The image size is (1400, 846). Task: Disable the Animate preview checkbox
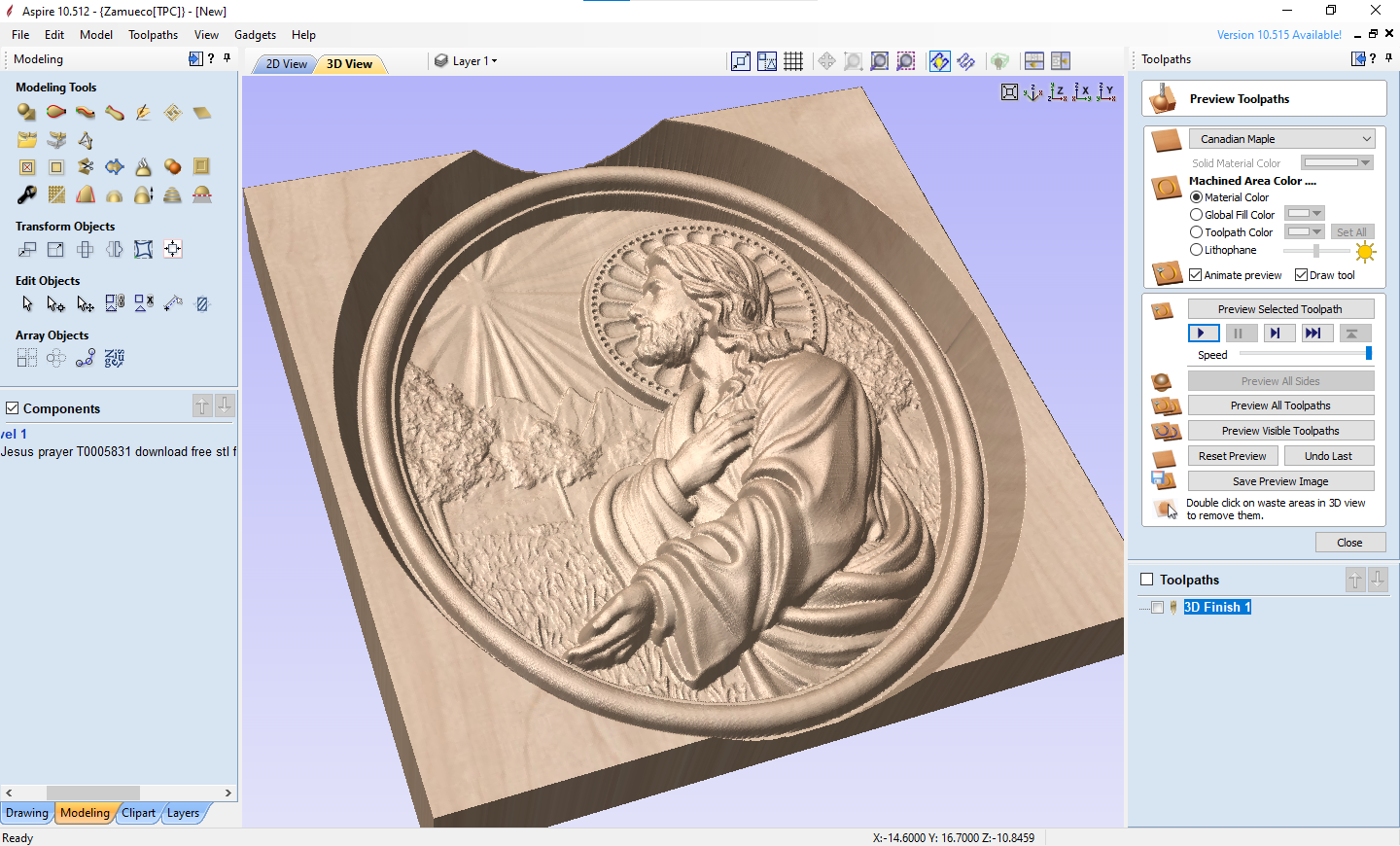click(x=1196, y=275)
